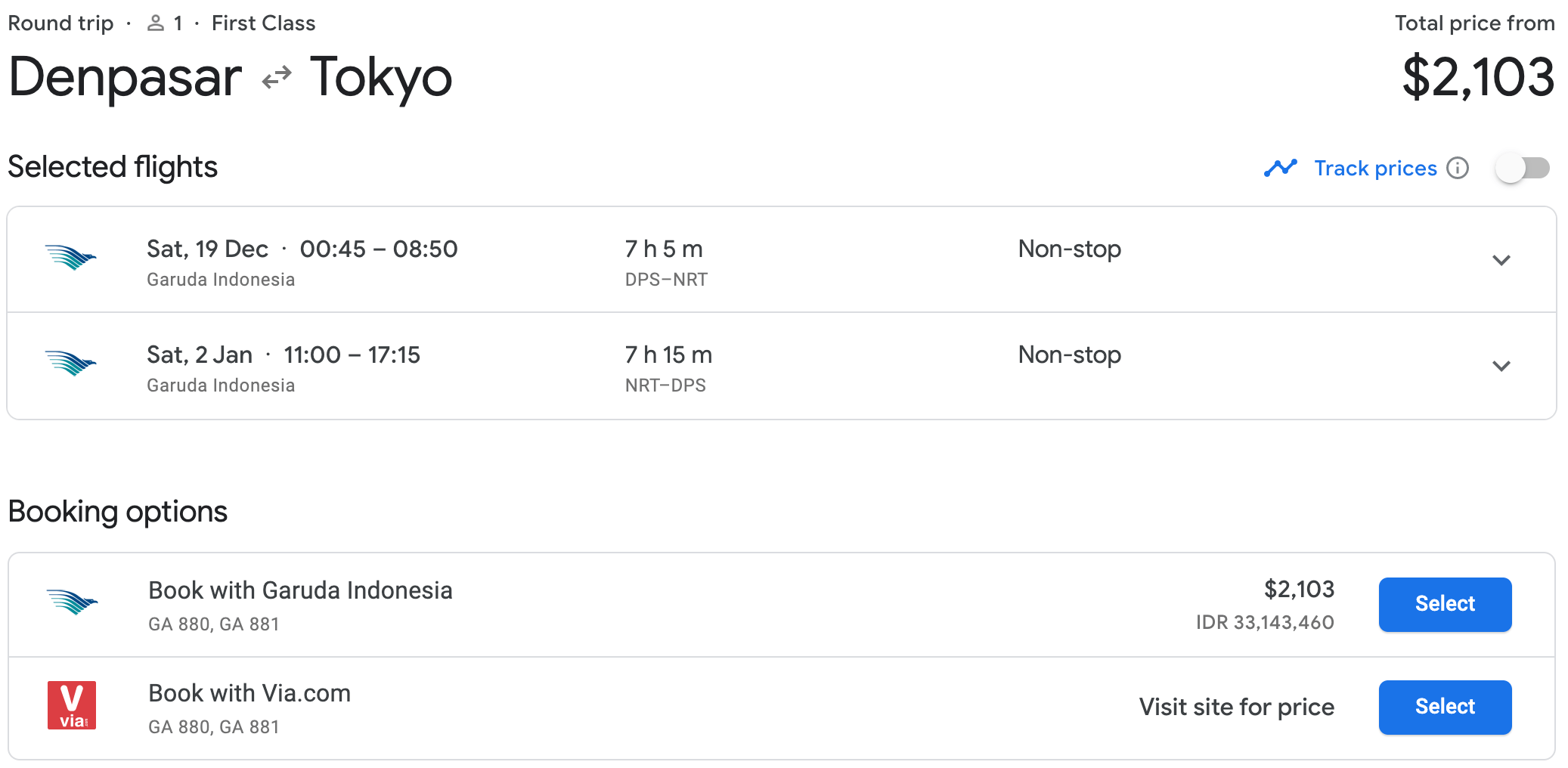Click the Book with Via.com row title

pyautogui.click(x=249, y=693)
